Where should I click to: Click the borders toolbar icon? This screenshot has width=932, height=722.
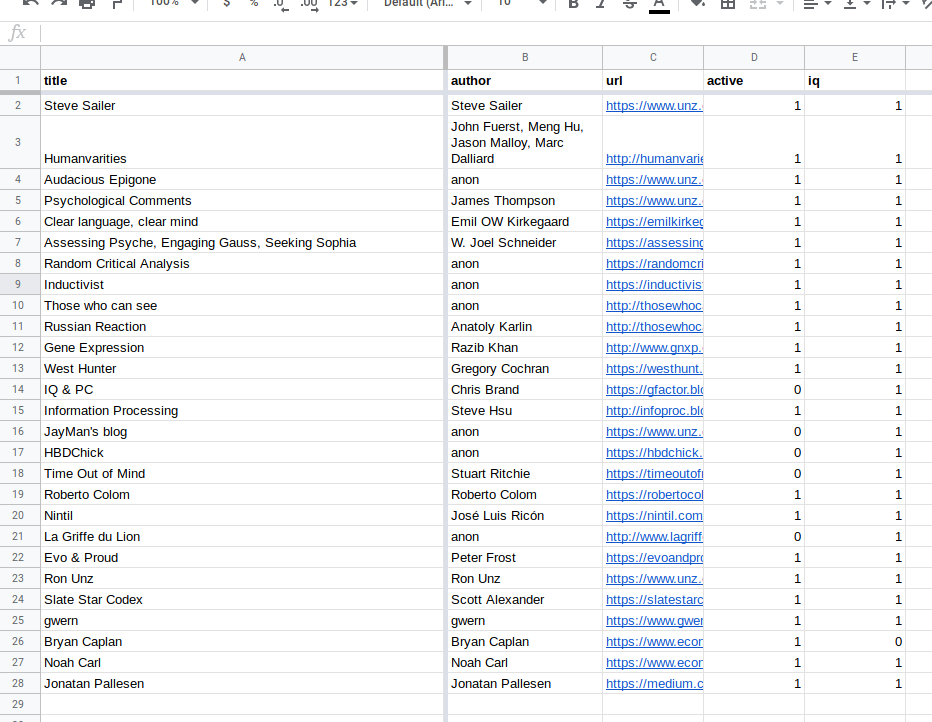(x=728, y=4)
